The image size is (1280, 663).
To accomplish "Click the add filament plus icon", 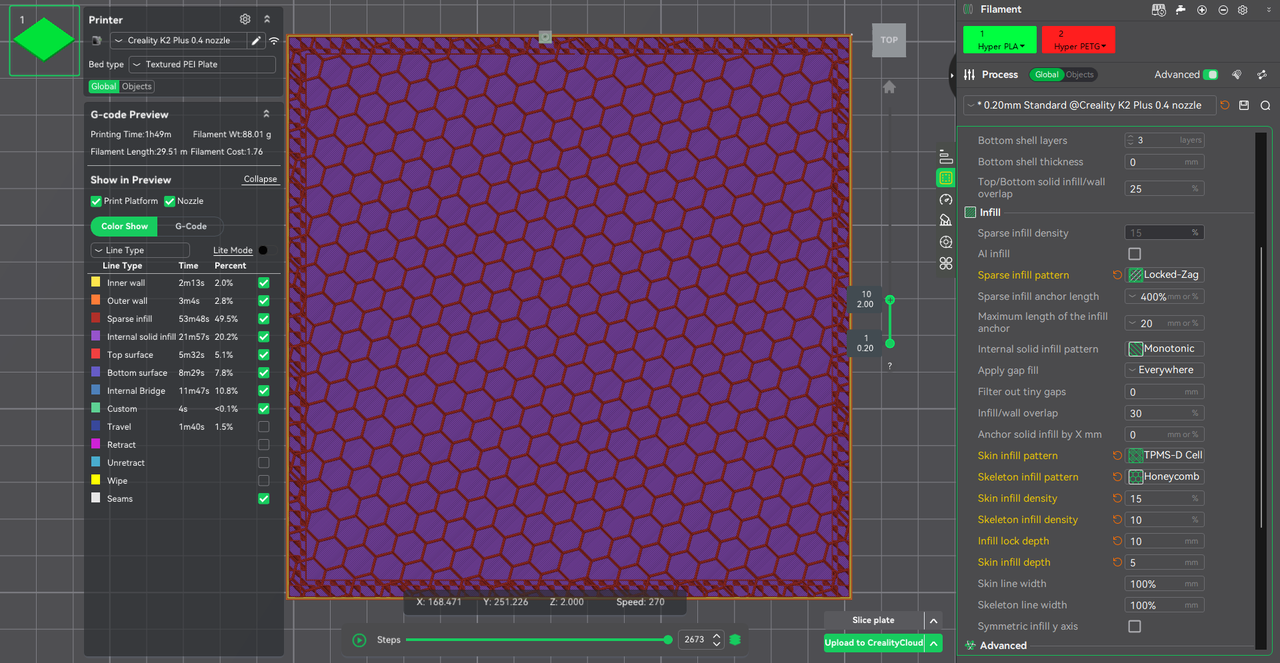I will point(1202,10).
